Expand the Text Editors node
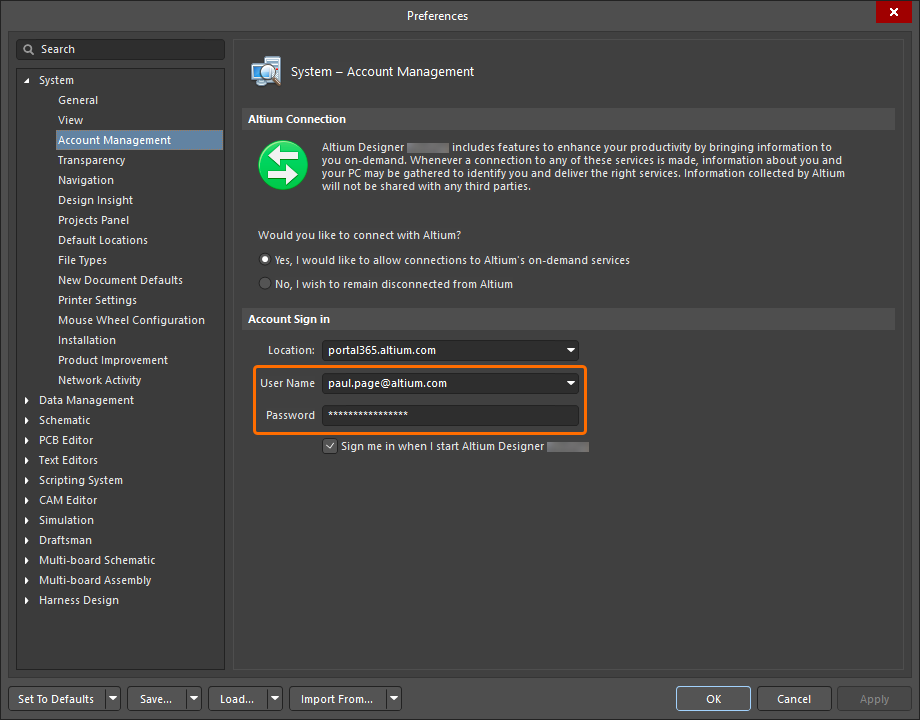920x720 pixels. (26, 460)
